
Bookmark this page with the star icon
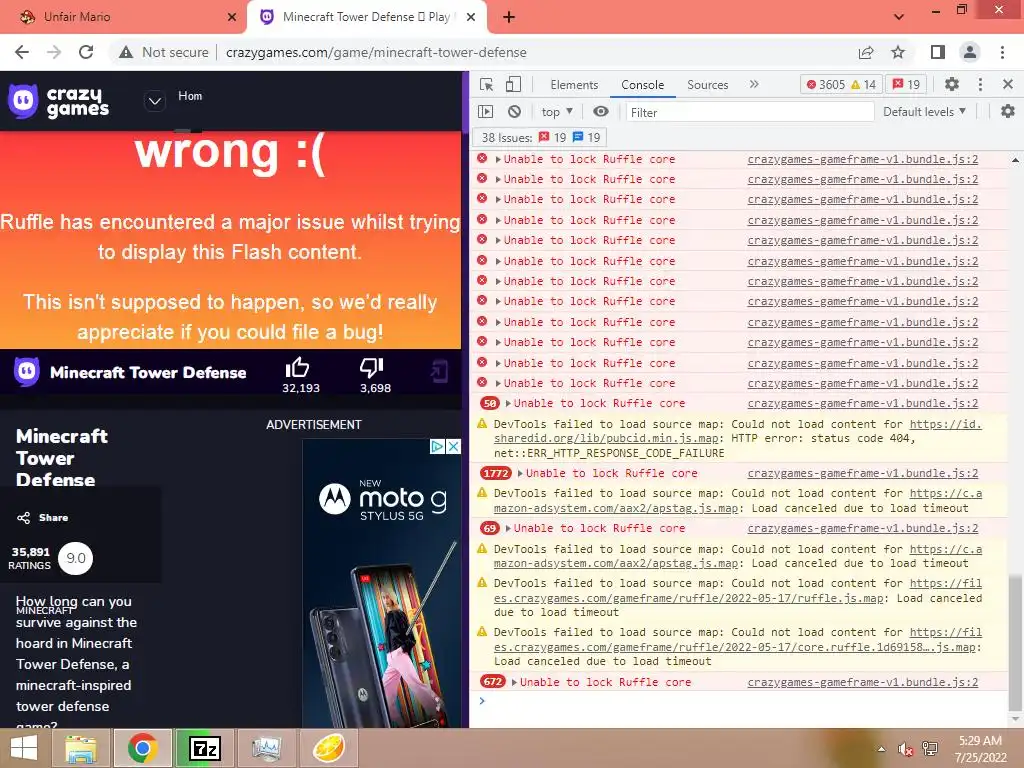[898, 52]
